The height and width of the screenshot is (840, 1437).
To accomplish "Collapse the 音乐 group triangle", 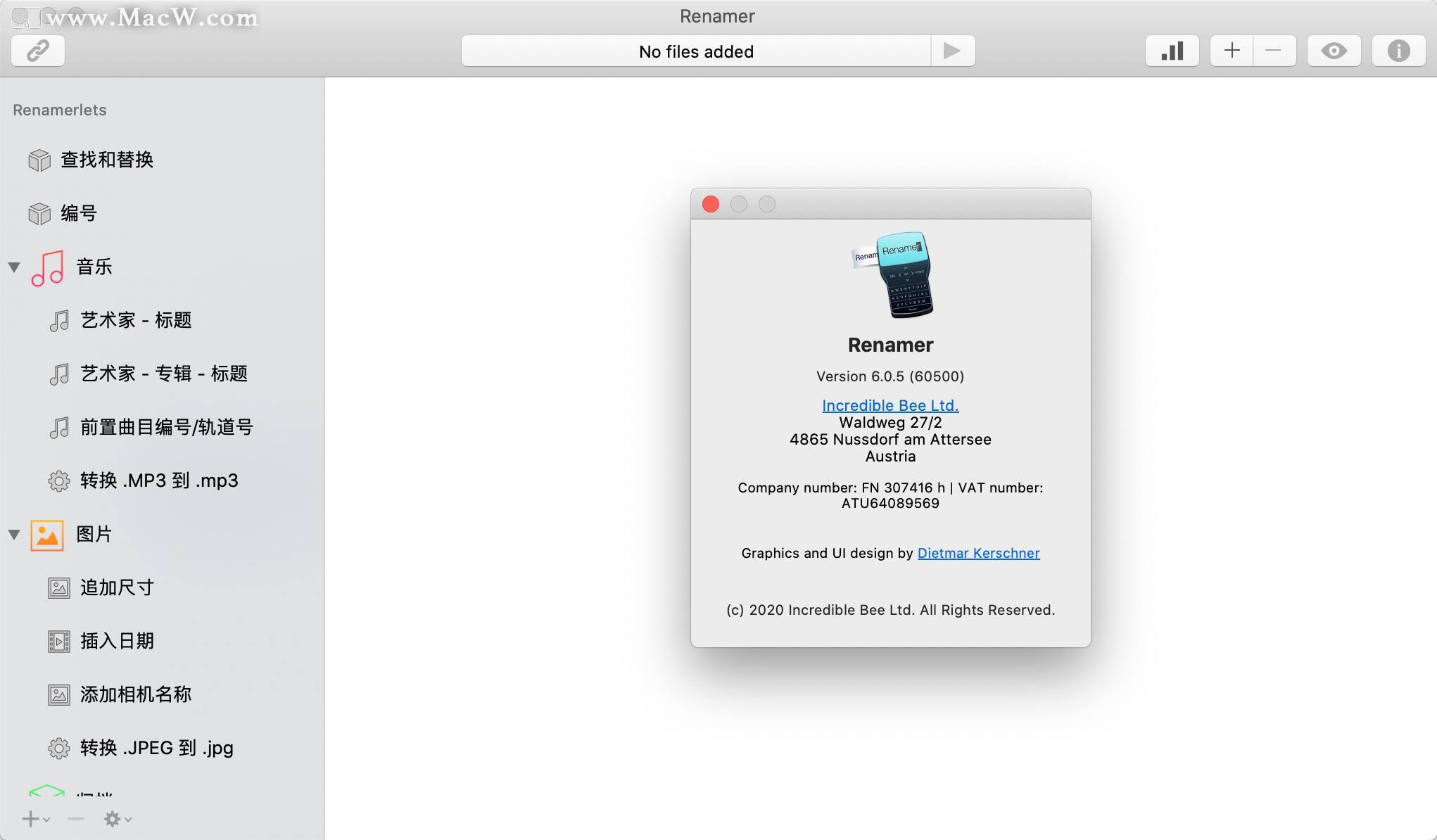I will point(14,267).
